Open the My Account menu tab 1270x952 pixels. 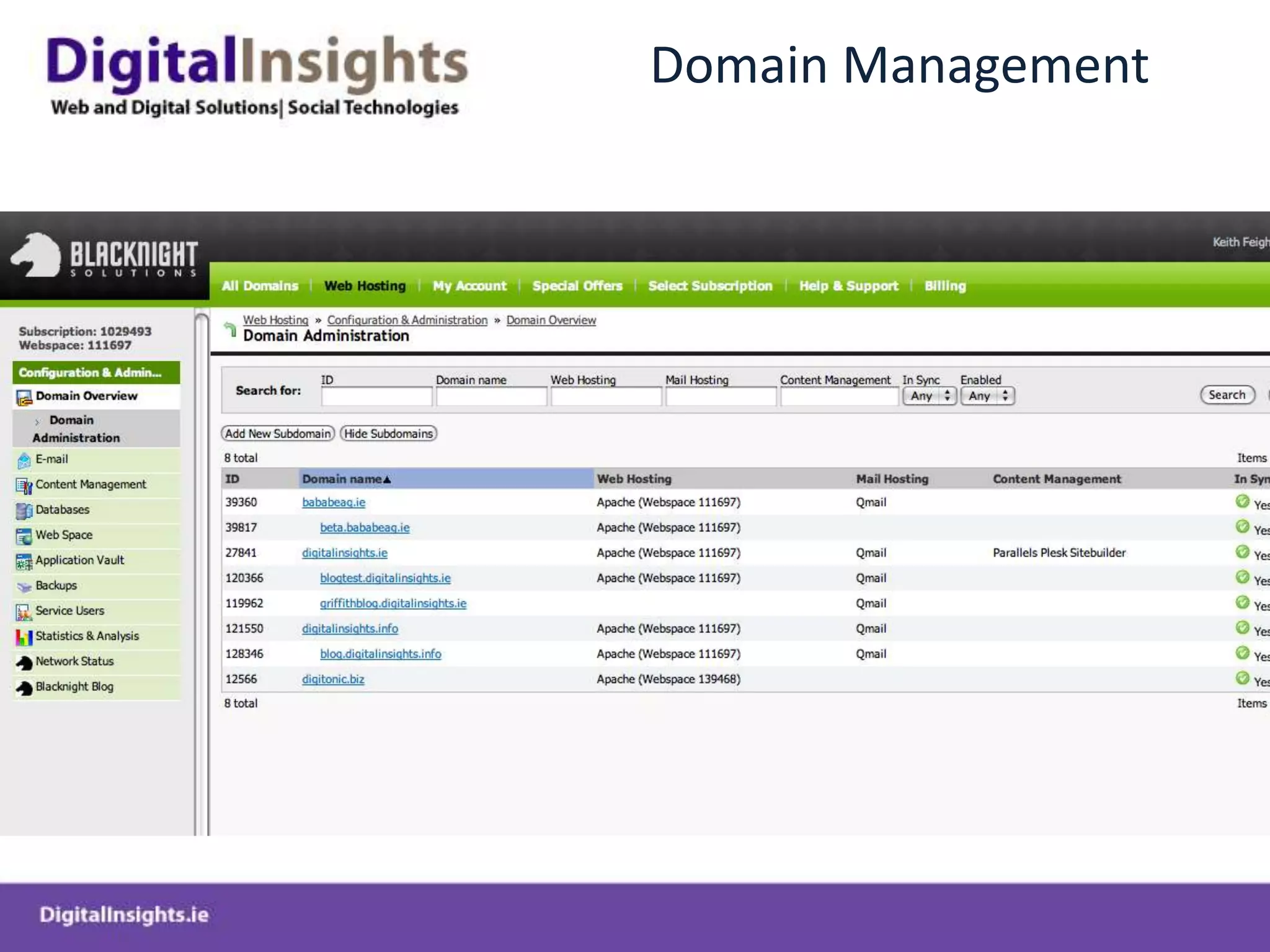[x=469, y=286]
